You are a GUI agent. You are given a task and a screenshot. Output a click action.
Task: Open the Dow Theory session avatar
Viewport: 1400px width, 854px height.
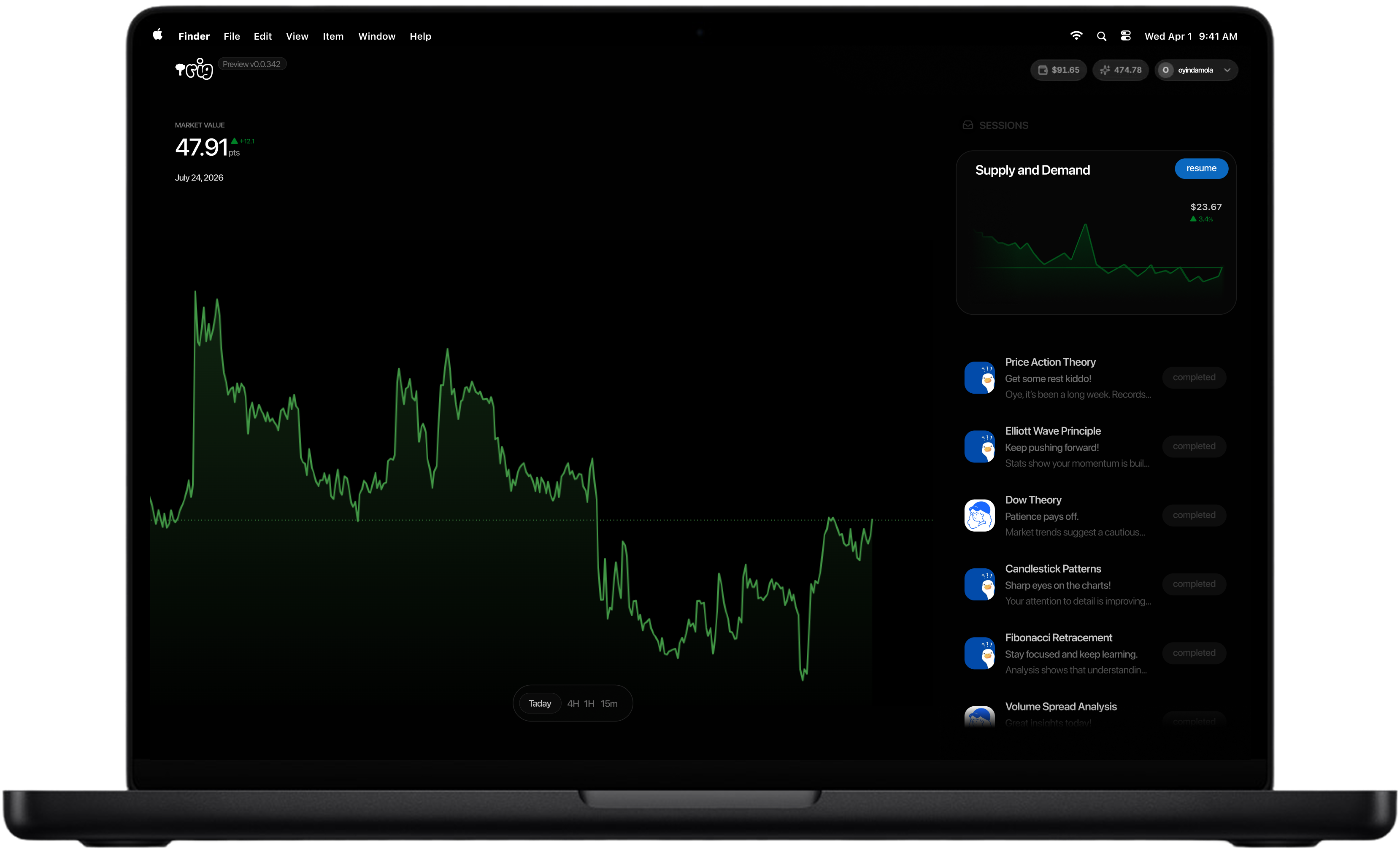(979, 515)
